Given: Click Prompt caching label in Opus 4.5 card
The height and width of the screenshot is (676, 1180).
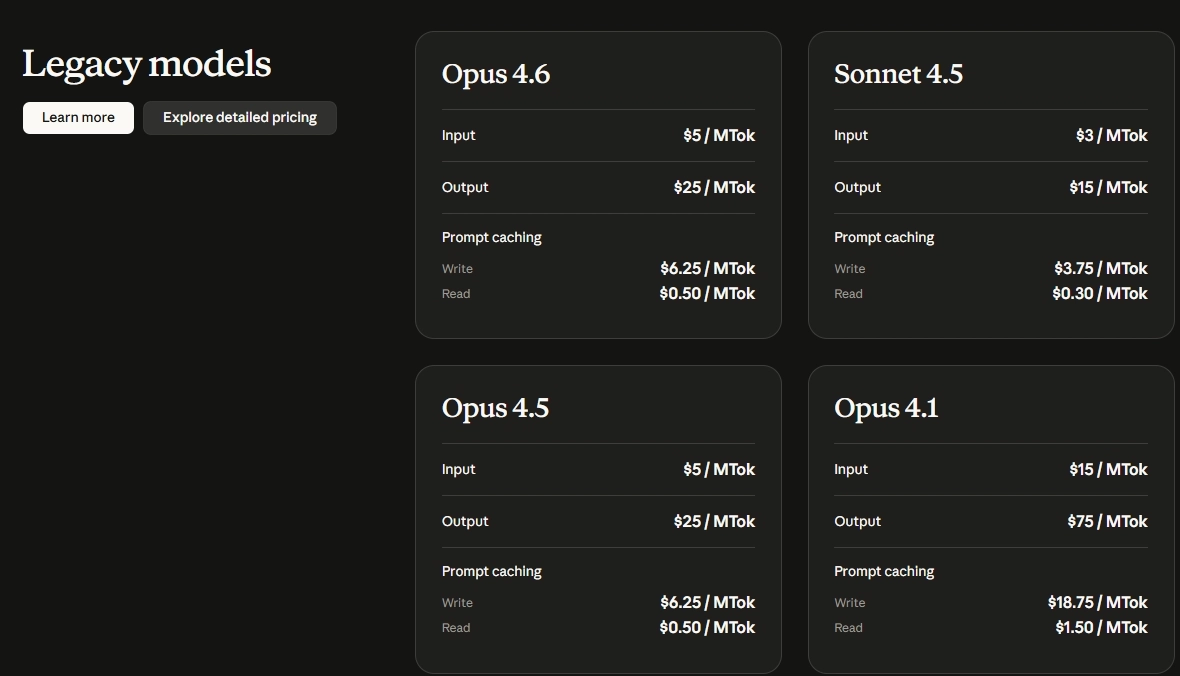Looking at the screenshot, I should [x=492, y=572].
